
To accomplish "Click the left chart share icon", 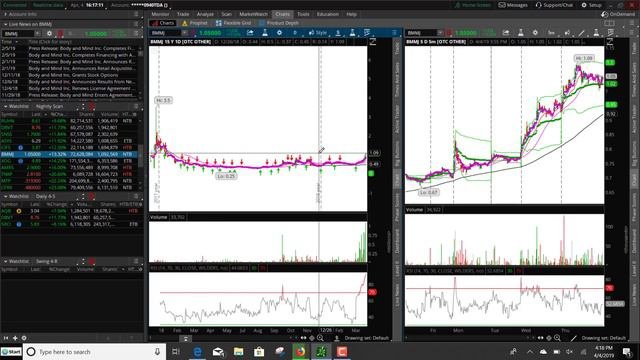I will (x=250, y=33).
